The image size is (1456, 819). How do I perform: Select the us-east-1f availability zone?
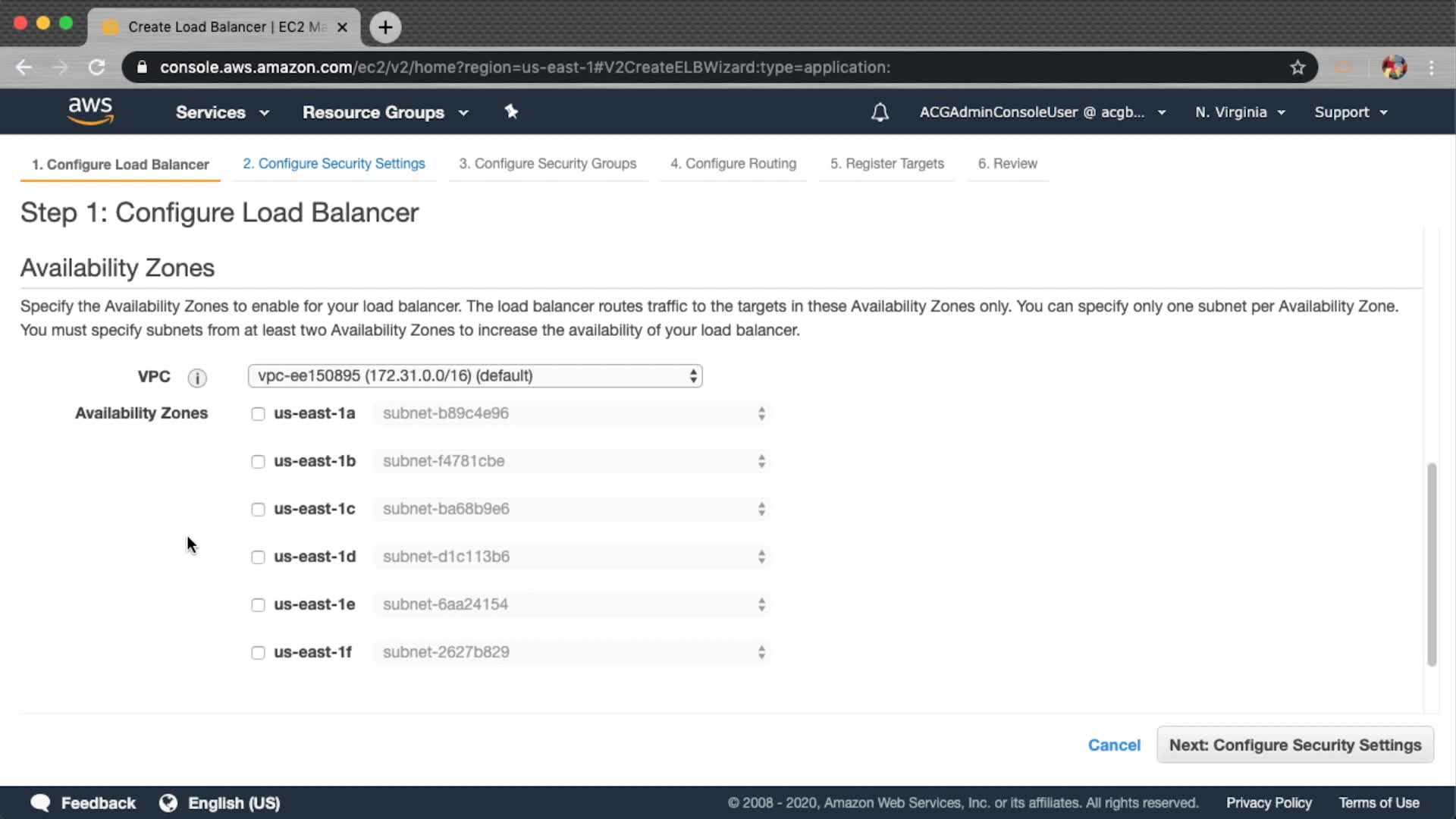258,653
